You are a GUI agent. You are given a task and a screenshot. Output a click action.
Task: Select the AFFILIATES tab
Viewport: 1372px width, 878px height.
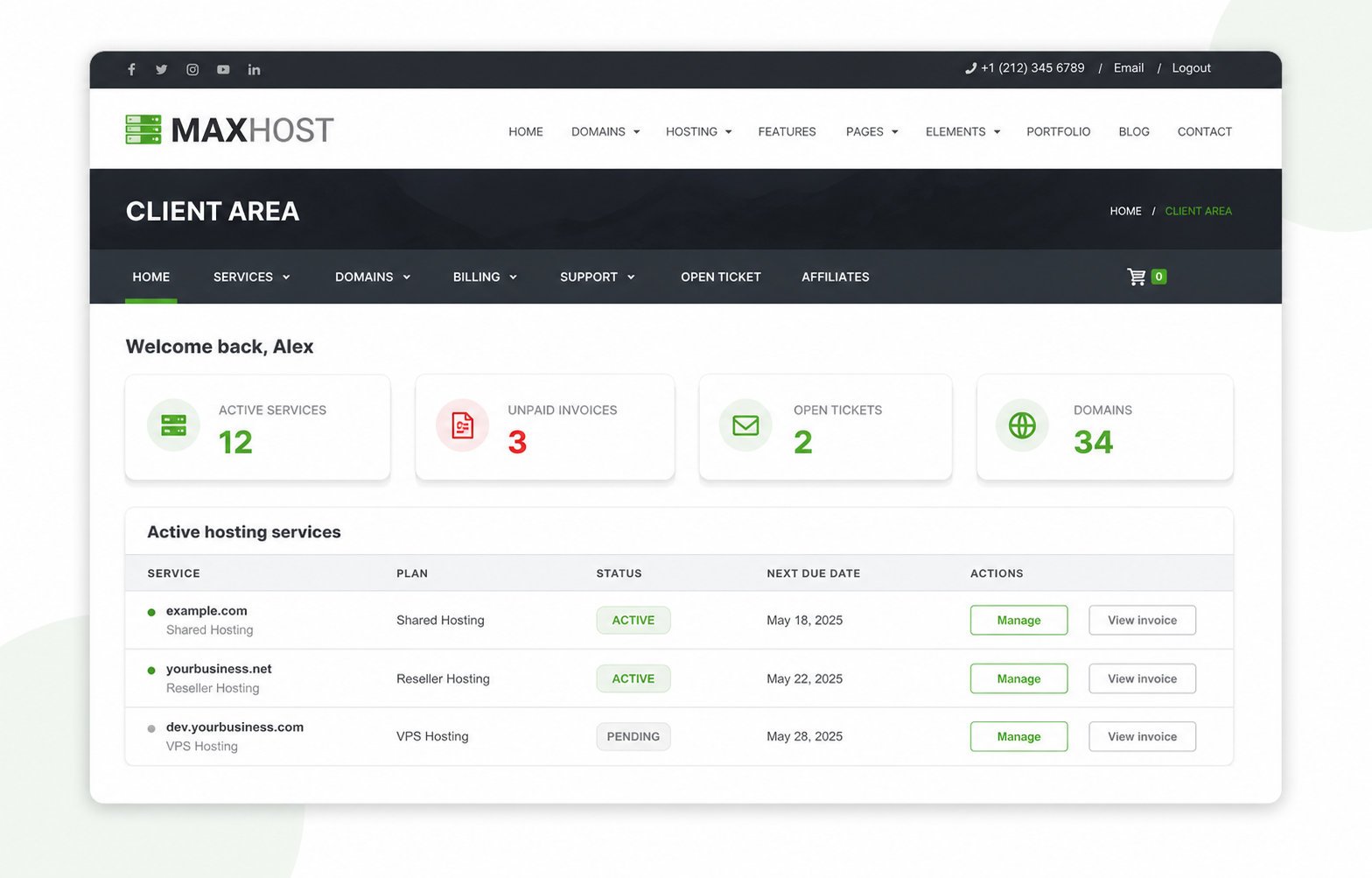click(836, 277)
